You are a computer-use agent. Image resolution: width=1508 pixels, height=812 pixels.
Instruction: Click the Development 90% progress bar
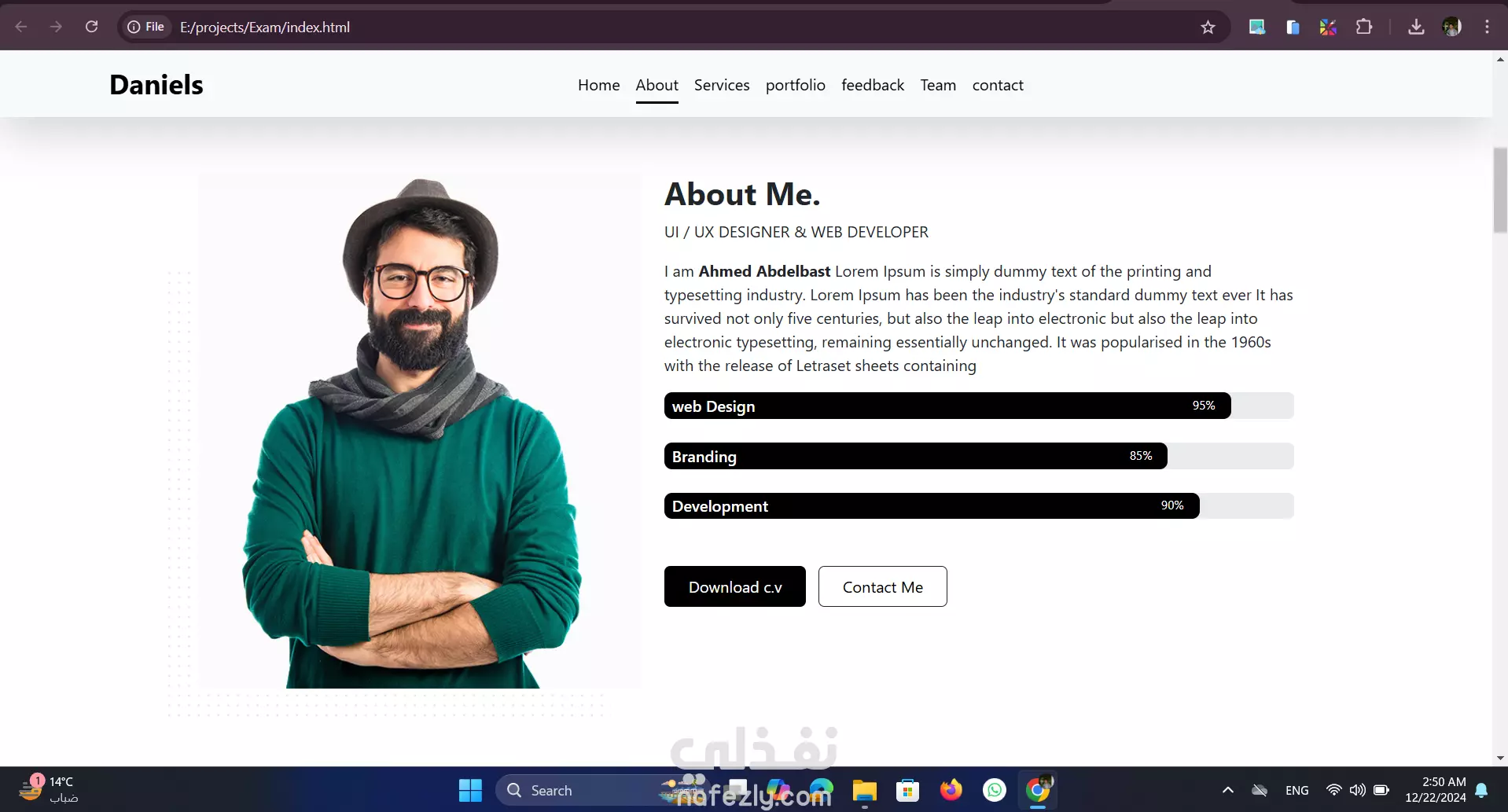(x=932, y=505)
